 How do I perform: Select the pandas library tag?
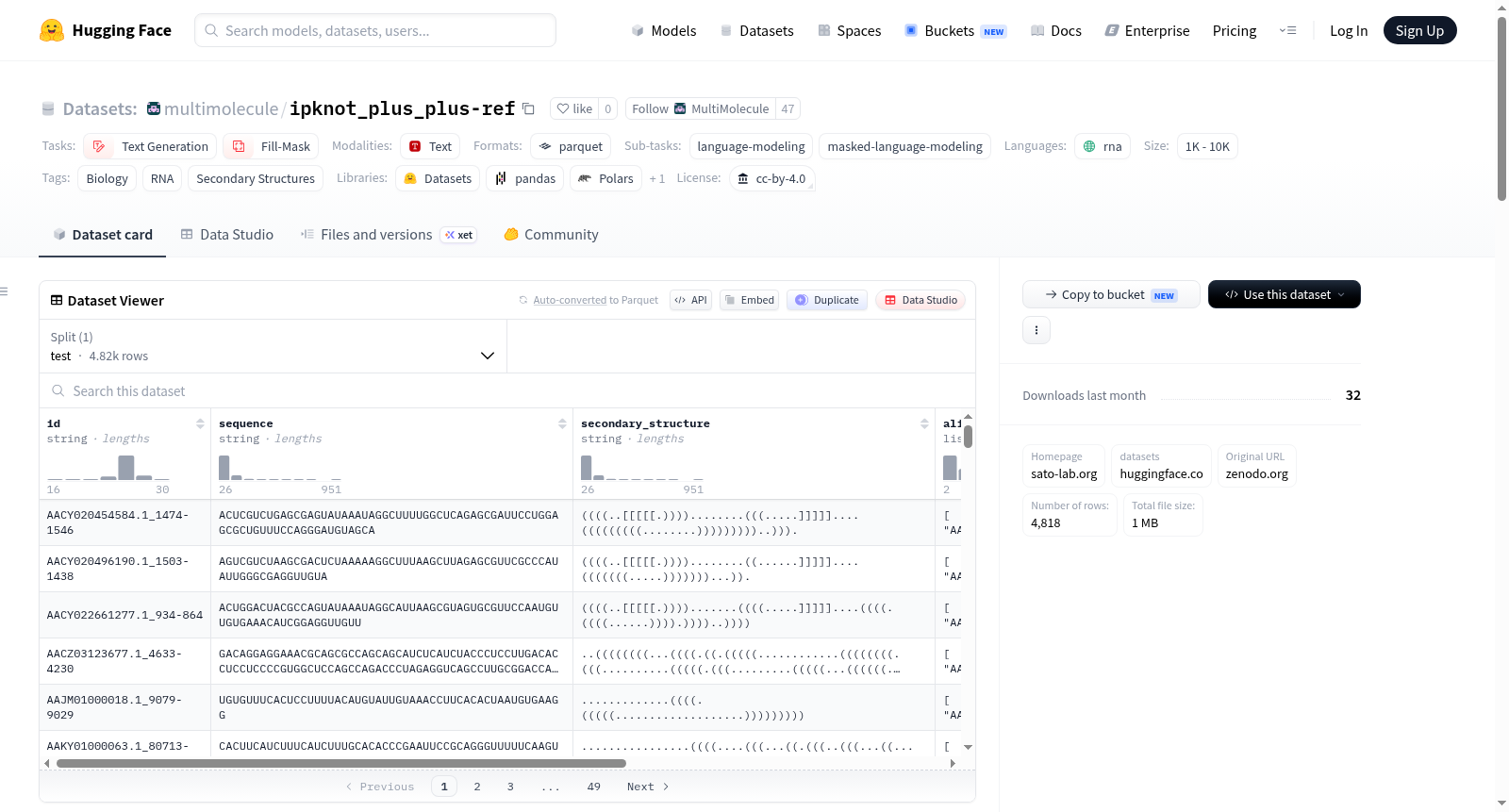tap(525, 178)
